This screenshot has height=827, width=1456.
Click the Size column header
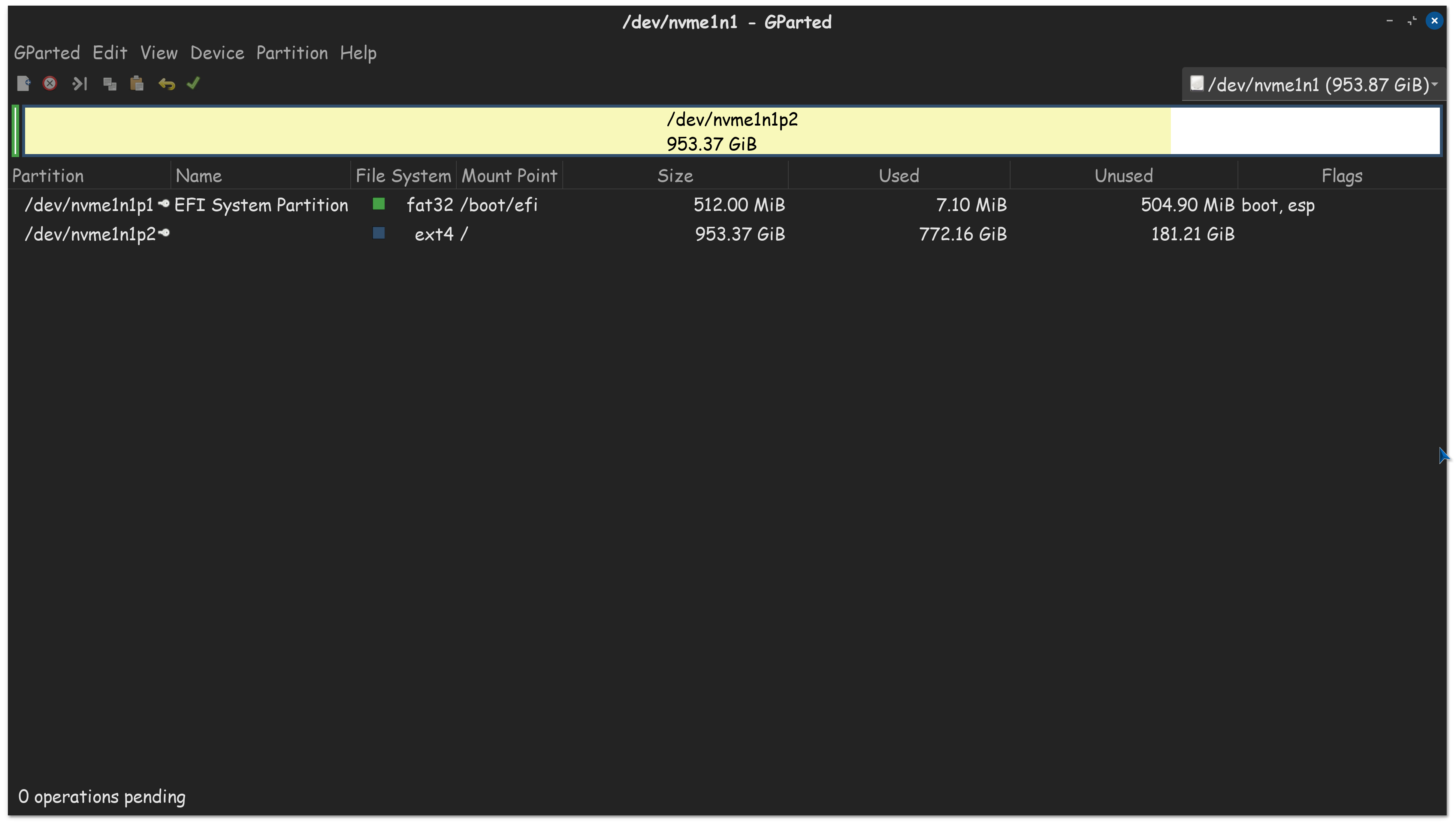(x=675, y=175)
